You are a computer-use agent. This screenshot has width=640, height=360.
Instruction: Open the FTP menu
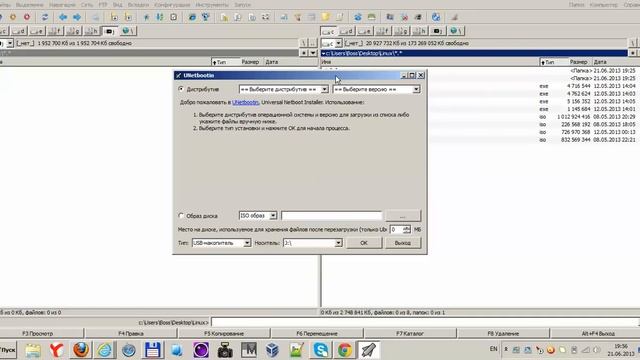click(x=103, y=5)
